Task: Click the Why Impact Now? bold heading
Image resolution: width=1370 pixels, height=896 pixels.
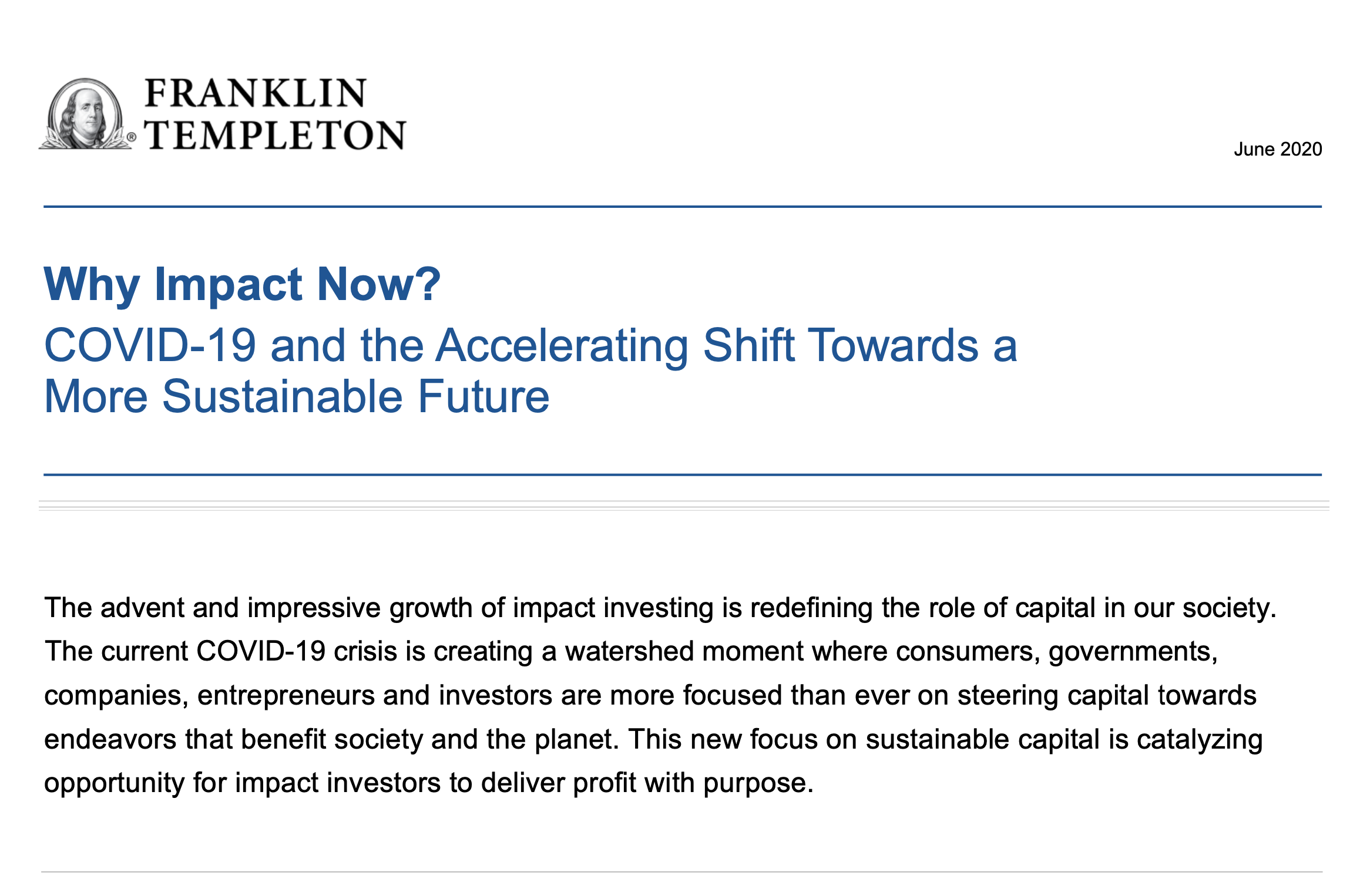Action: point(242,284)
